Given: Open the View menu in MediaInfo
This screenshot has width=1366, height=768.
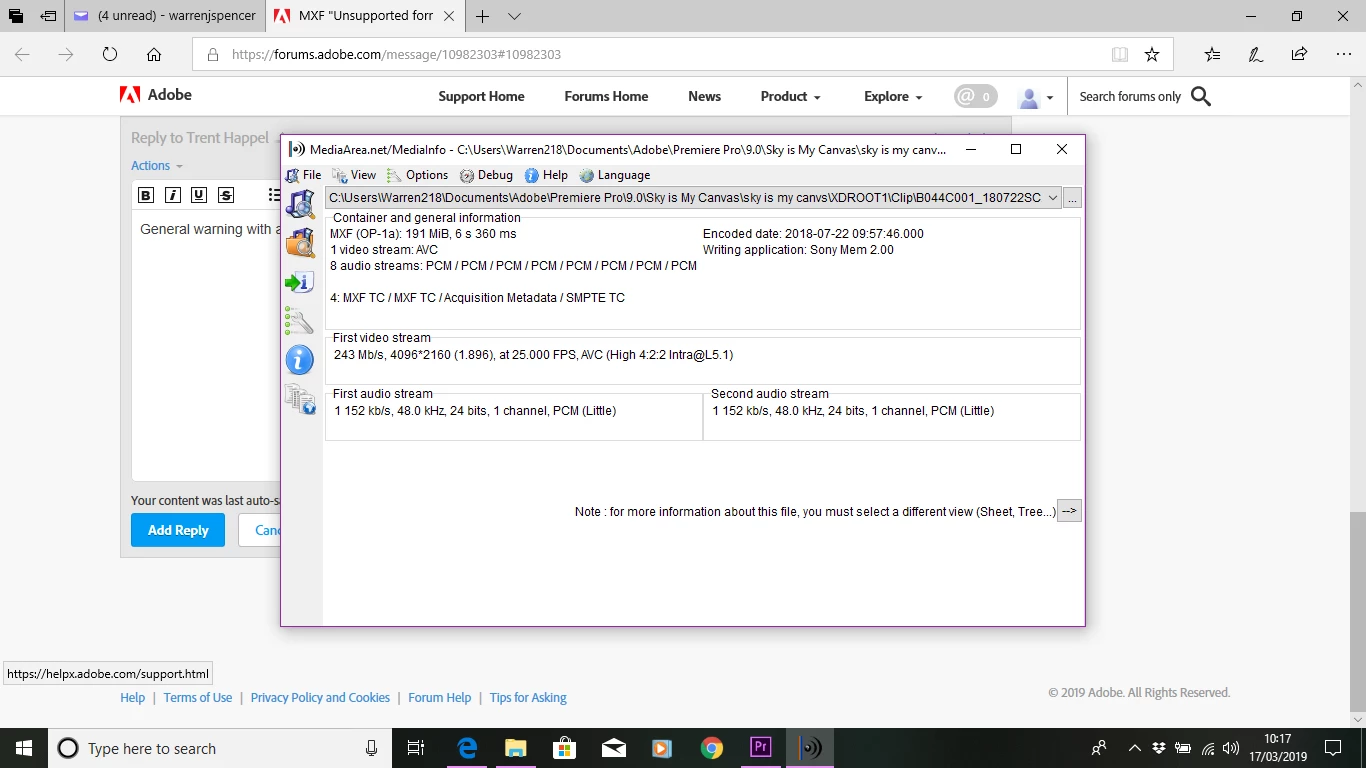Looking at the screenshot, I should tap(354, 175).
